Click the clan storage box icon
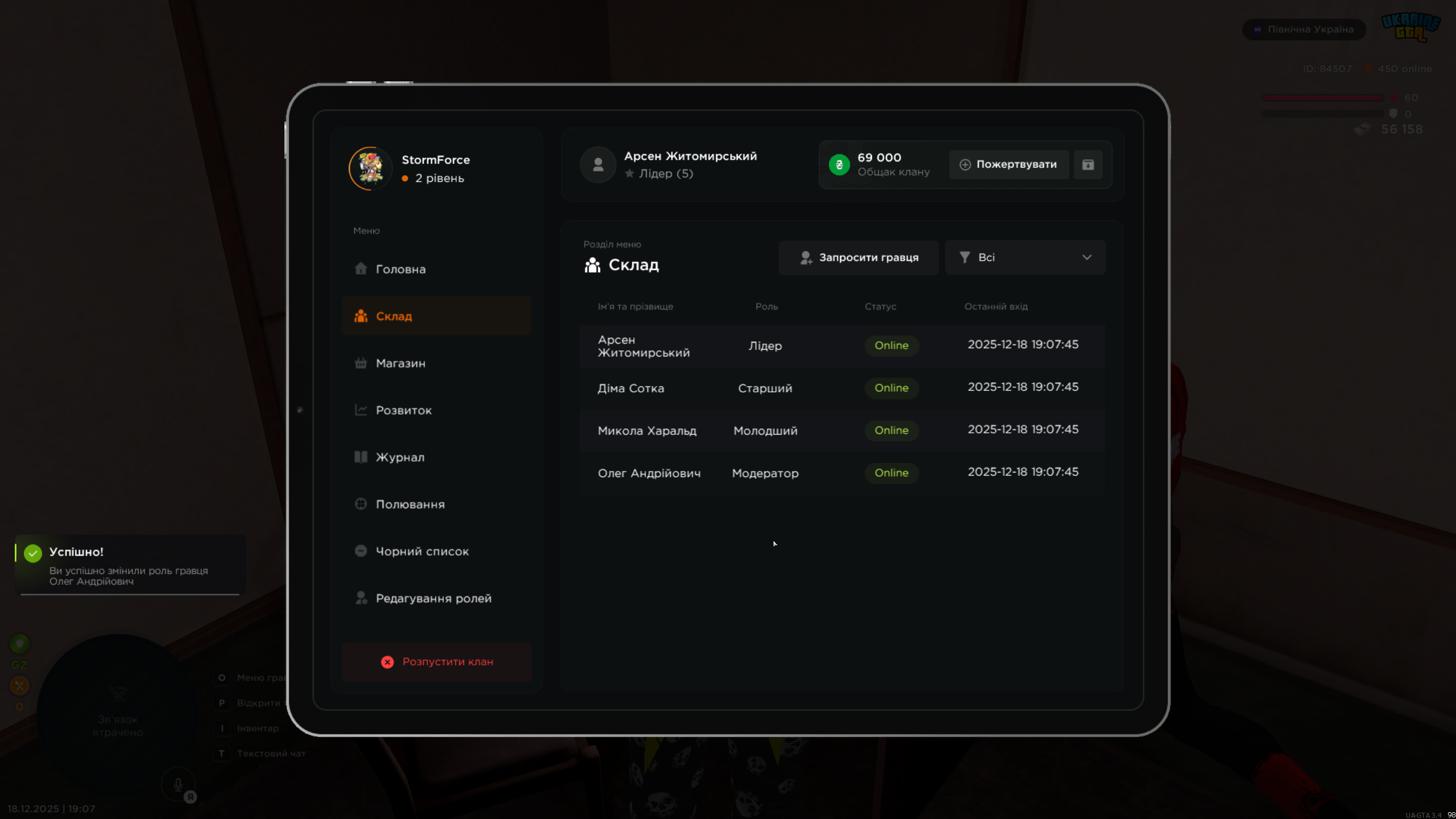 (x=1087, y=164)
